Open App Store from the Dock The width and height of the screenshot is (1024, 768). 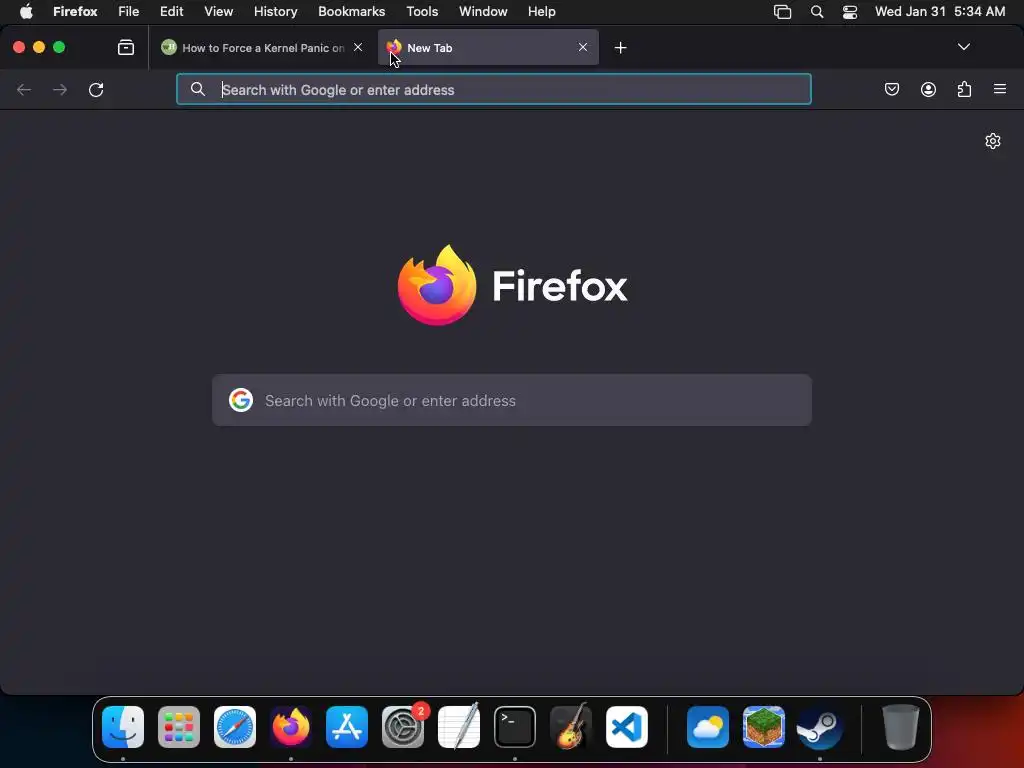tap(347, 727)
